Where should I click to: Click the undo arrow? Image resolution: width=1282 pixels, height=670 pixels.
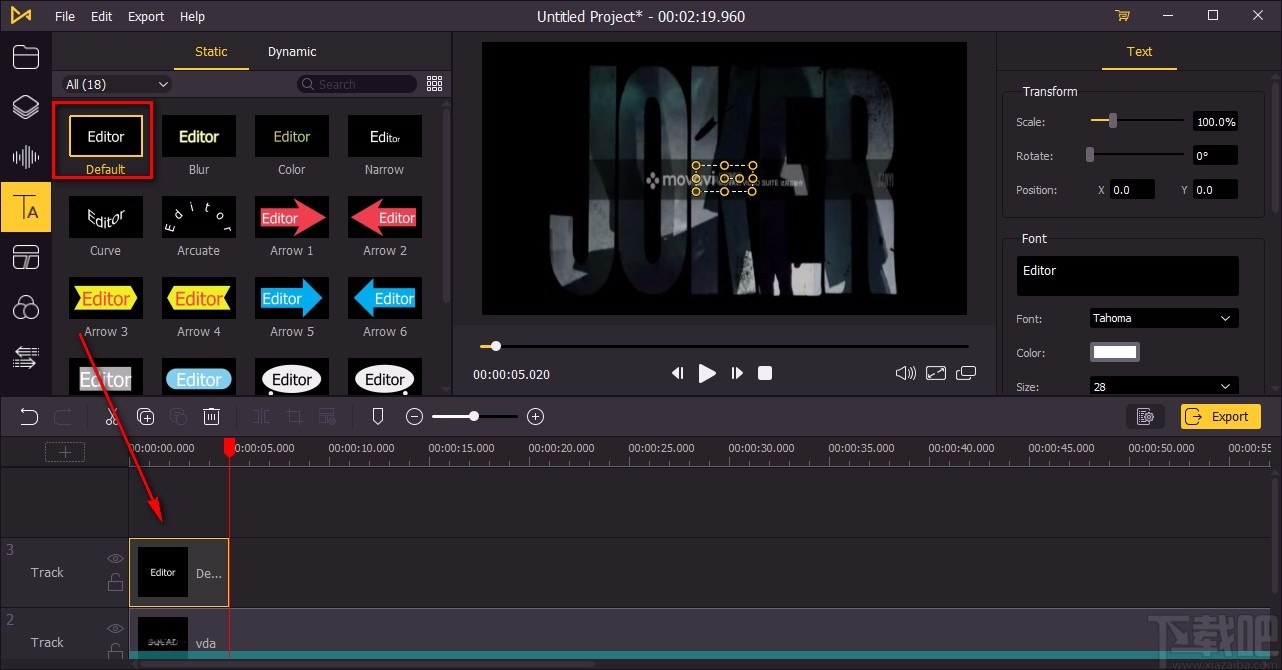[x=29, y=417]
